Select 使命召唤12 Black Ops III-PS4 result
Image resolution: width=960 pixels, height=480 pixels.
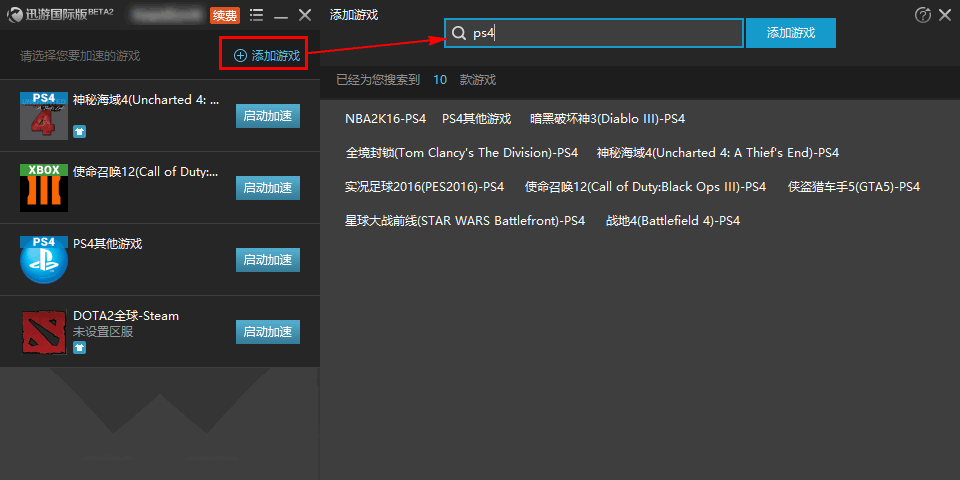[x=645, y=187]
